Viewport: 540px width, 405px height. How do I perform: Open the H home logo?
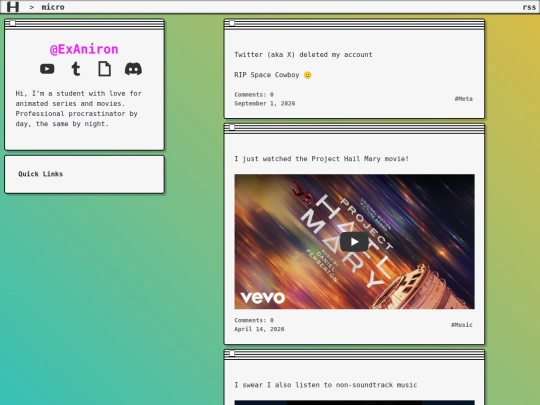[x=13, y=7]
